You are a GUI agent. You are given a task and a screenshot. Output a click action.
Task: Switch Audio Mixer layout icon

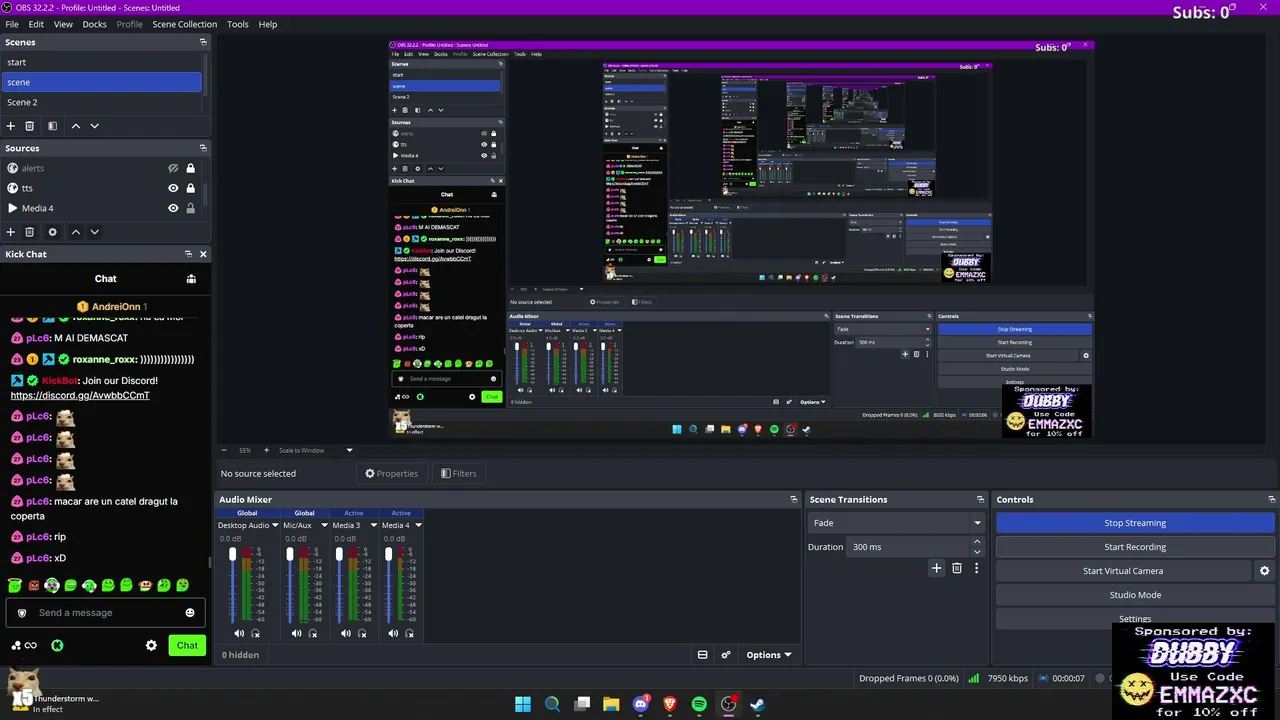(702, 655)
